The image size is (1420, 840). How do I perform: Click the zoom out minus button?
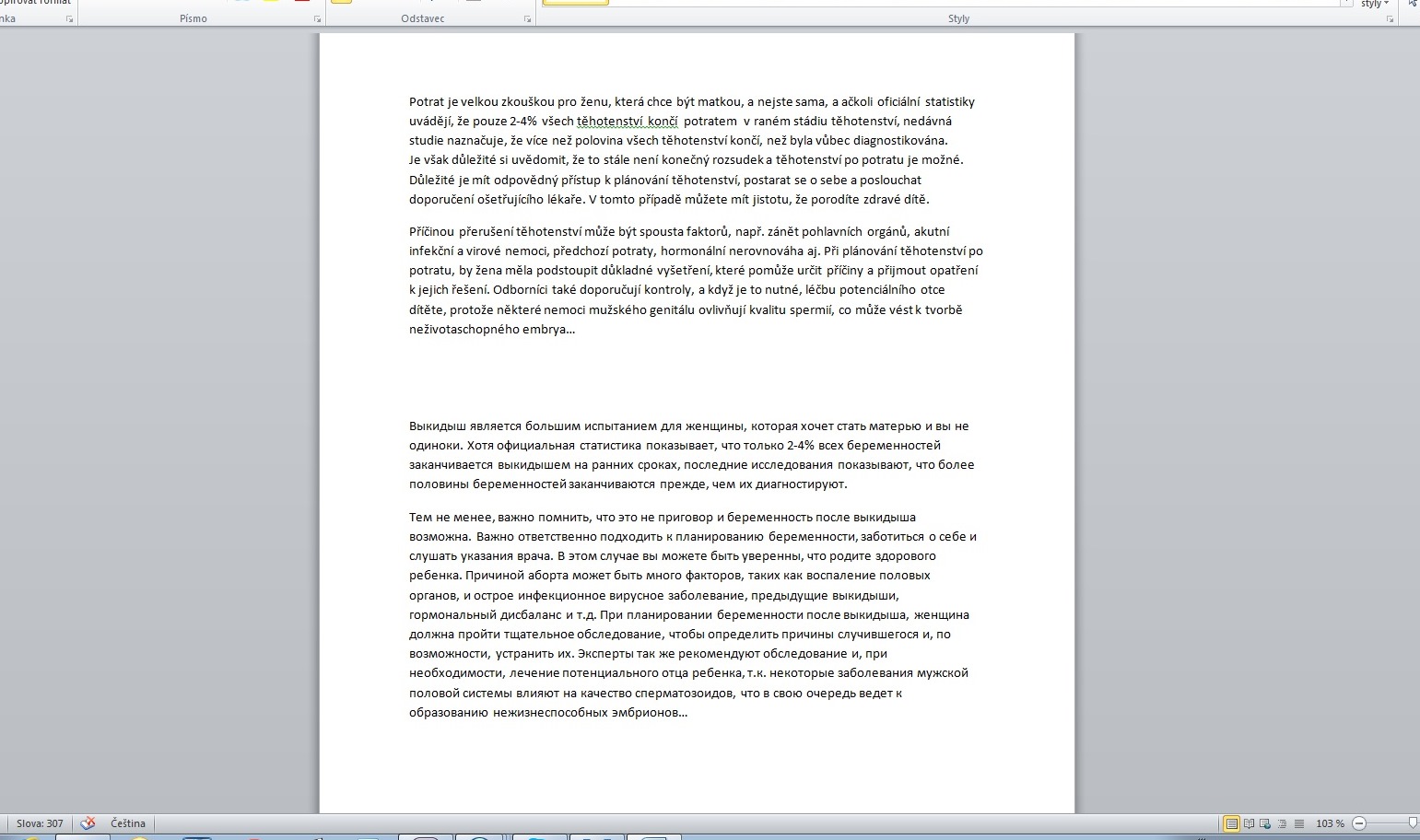(x=1359, y=823)
